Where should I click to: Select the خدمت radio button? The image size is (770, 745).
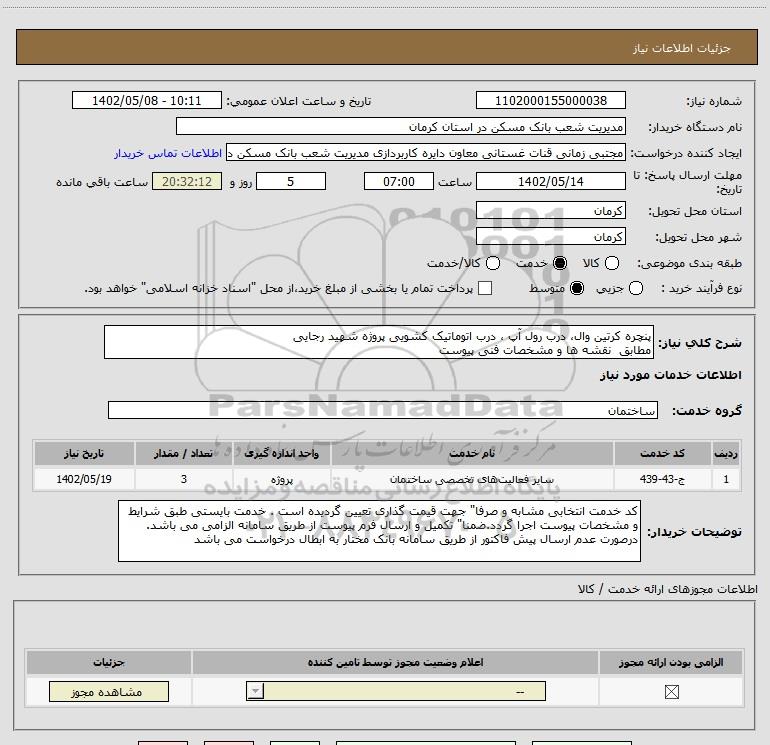pos(560,263)
